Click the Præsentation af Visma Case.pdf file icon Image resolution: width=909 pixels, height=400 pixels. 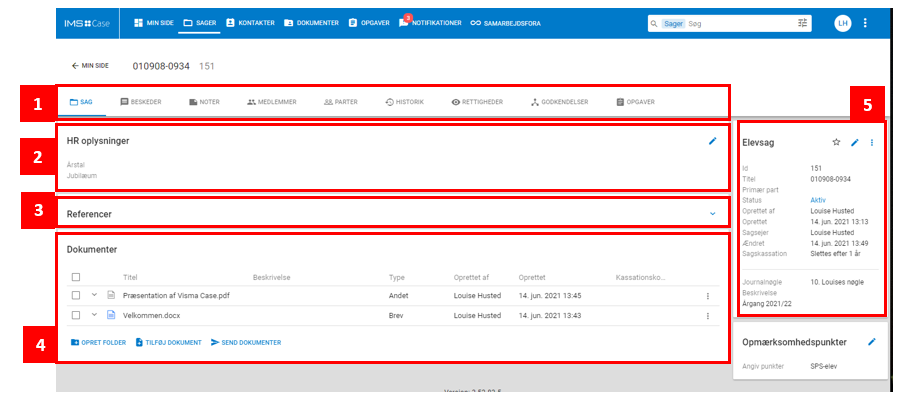(111, 296)
